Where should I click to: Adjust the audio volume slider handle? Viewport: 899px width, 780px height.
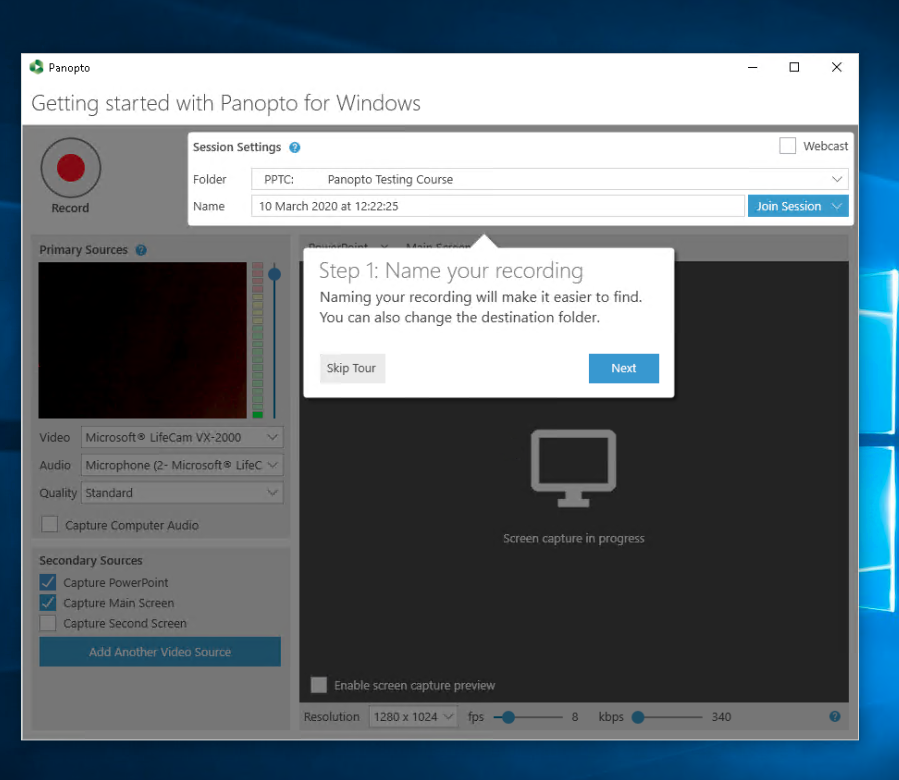(275, 274)
